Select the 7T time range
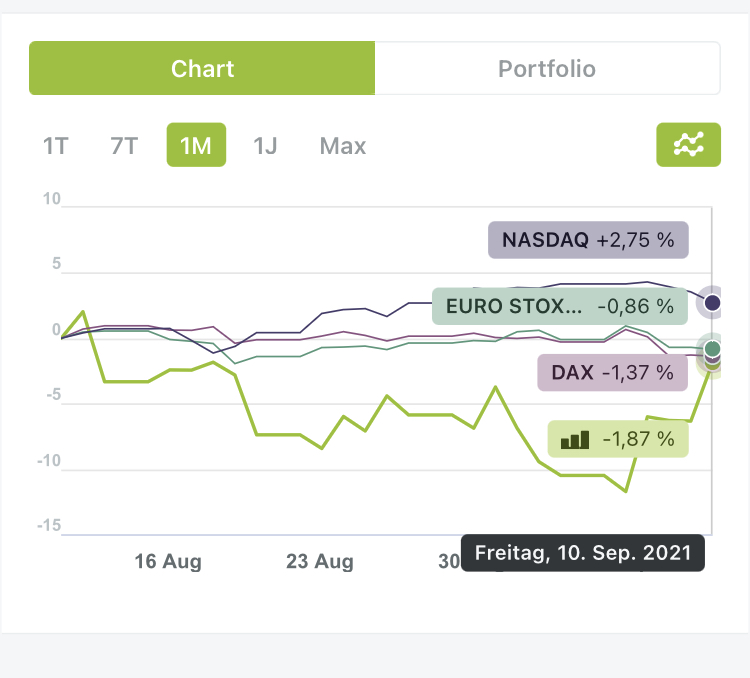The width and height of the screenshot is (750, 678). pyautogui.click(x=124, y=146)
